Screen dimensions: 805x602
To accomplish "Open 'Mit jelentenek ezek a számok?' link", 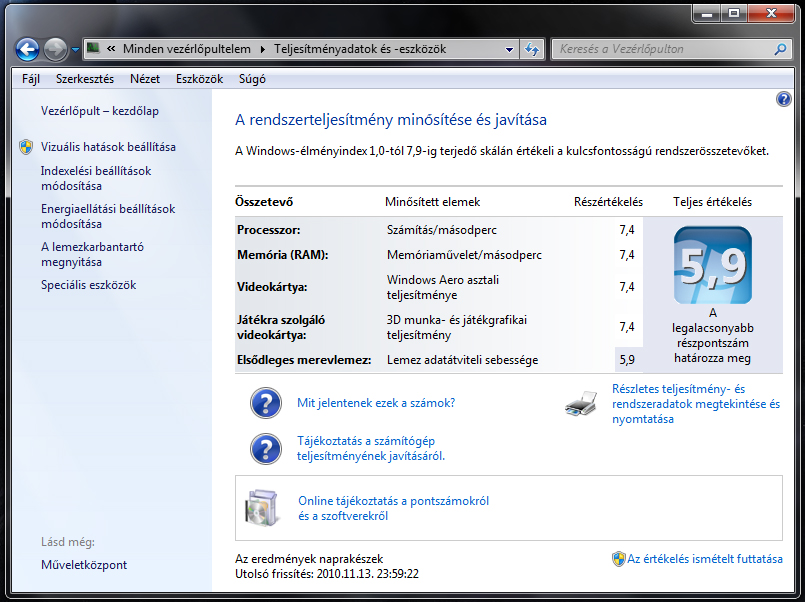I will click(376, 403).
